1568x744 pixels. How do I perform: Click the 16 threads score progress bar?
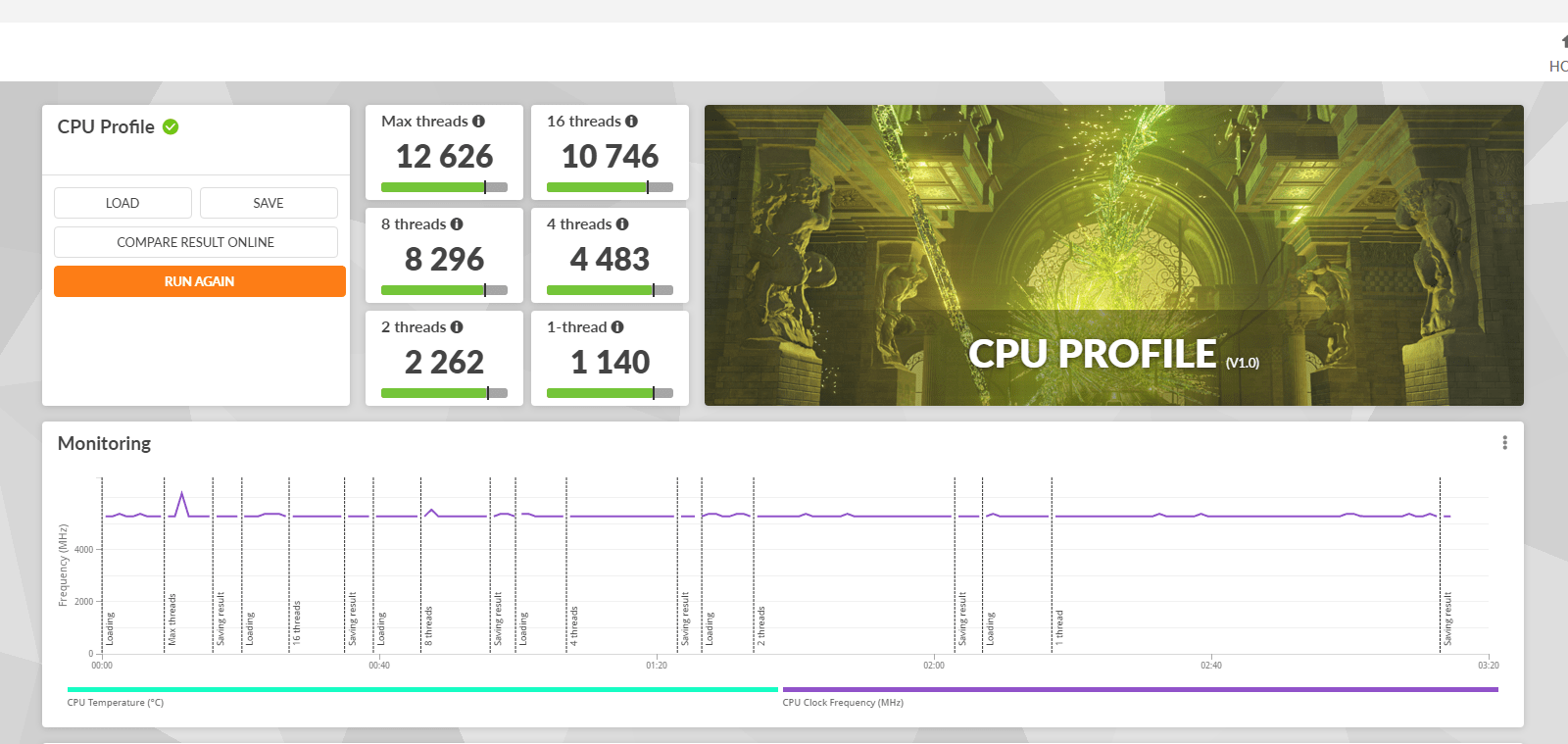pos(610,187)
